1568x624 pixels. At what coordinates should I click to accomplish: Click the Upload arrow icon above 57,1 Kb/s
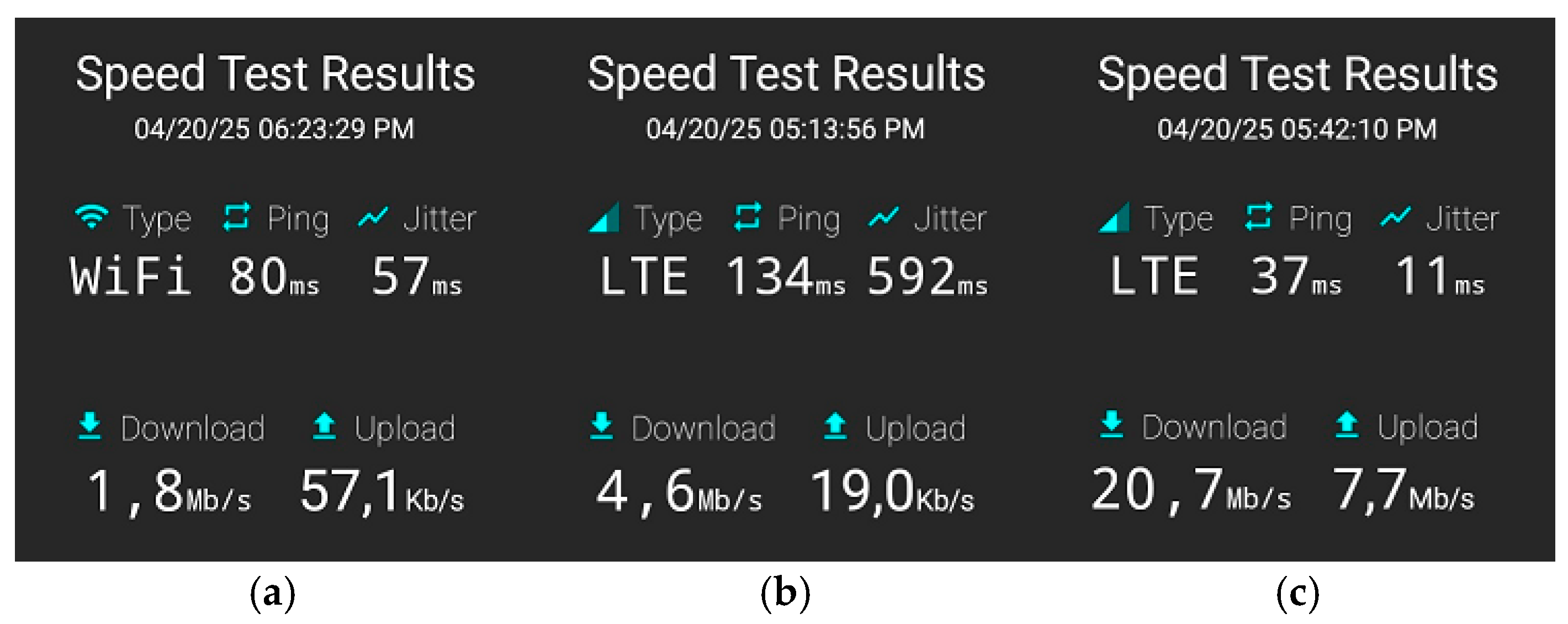click(324, 426)
